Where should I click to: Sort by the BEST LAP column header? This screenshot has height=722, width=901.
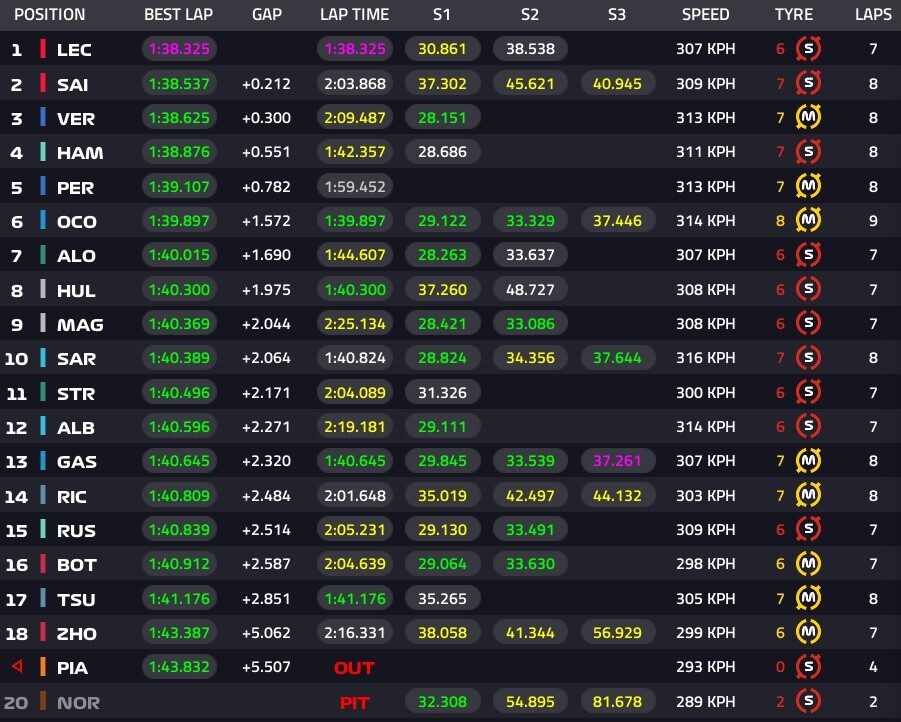tap(178, 15)
